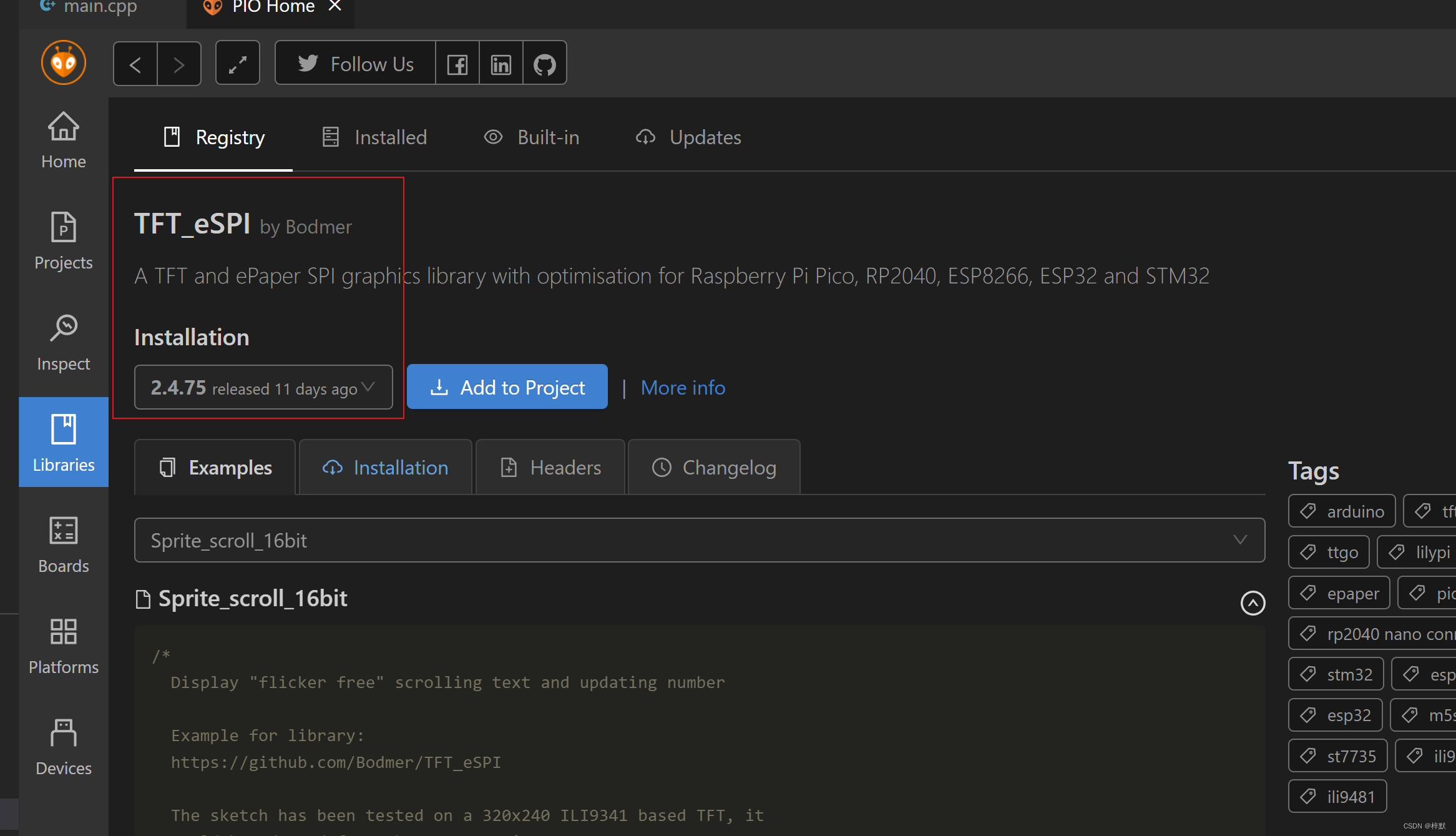The image size is (1456, 836).
Task: Open Inspect in sidebar
Action: [63, 342]
